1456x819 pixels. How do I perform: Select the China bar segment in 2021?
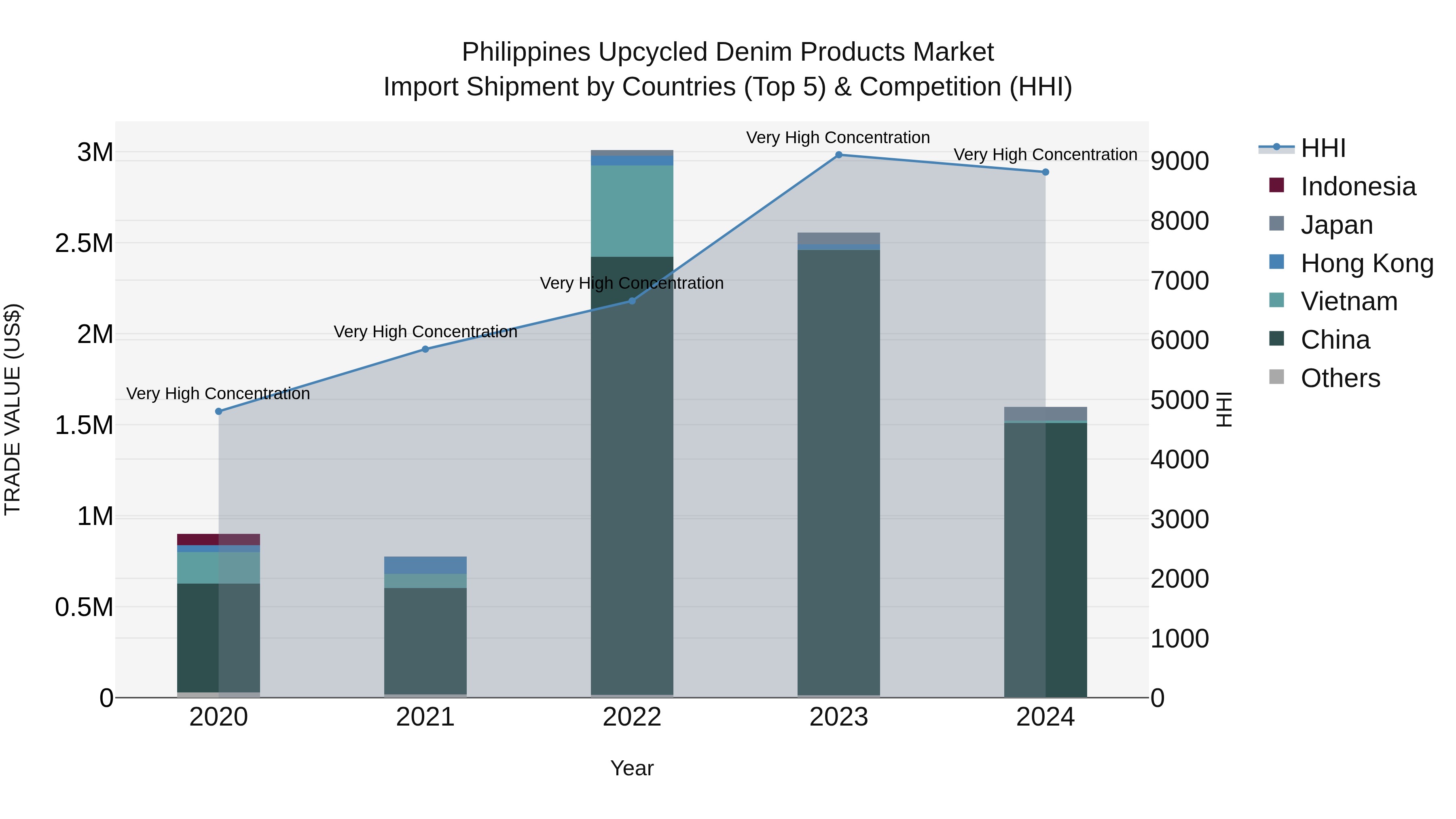point(425,641)
